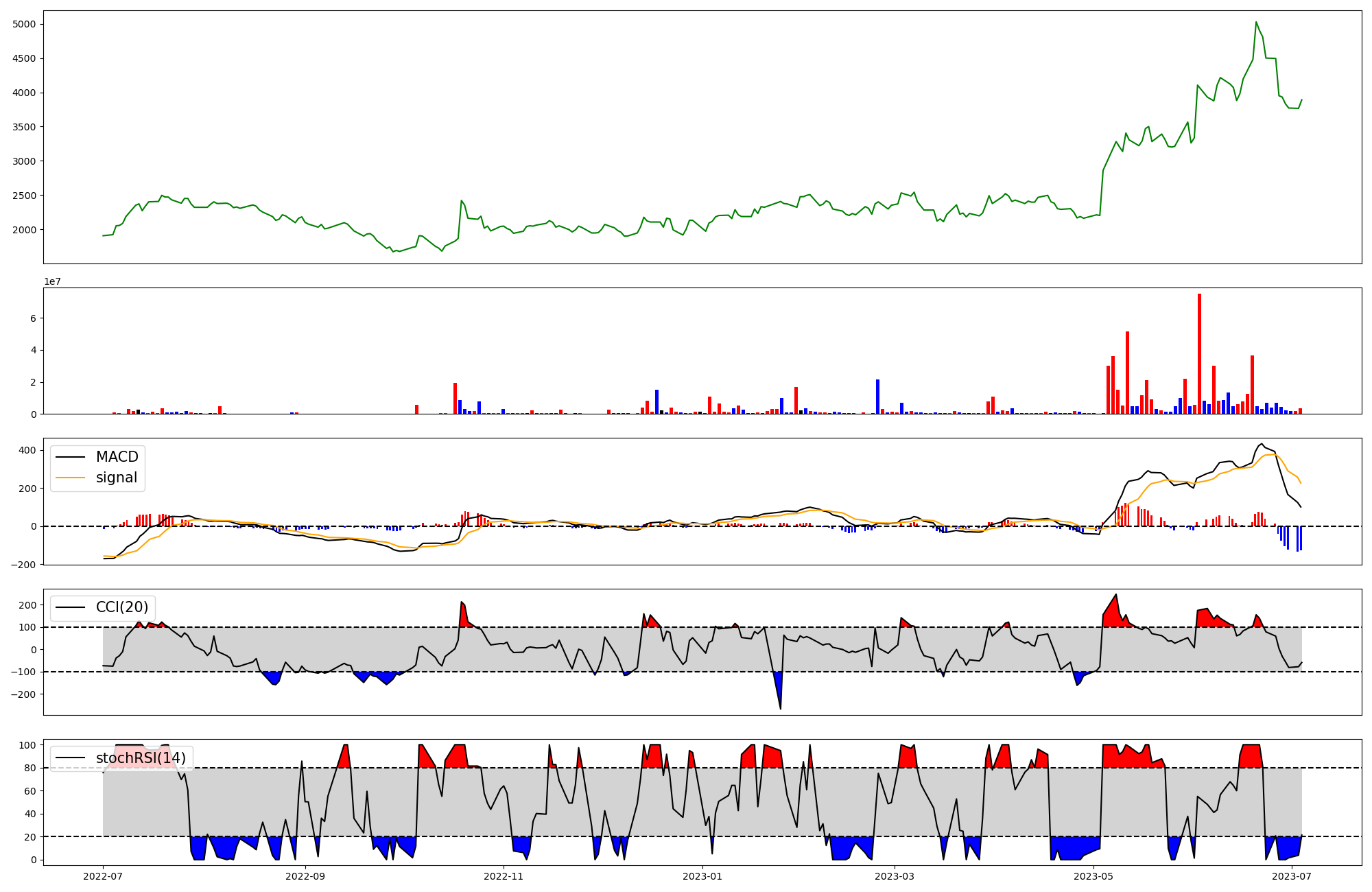Click the black MACD line swatch in legend

[x=70, y=457]
